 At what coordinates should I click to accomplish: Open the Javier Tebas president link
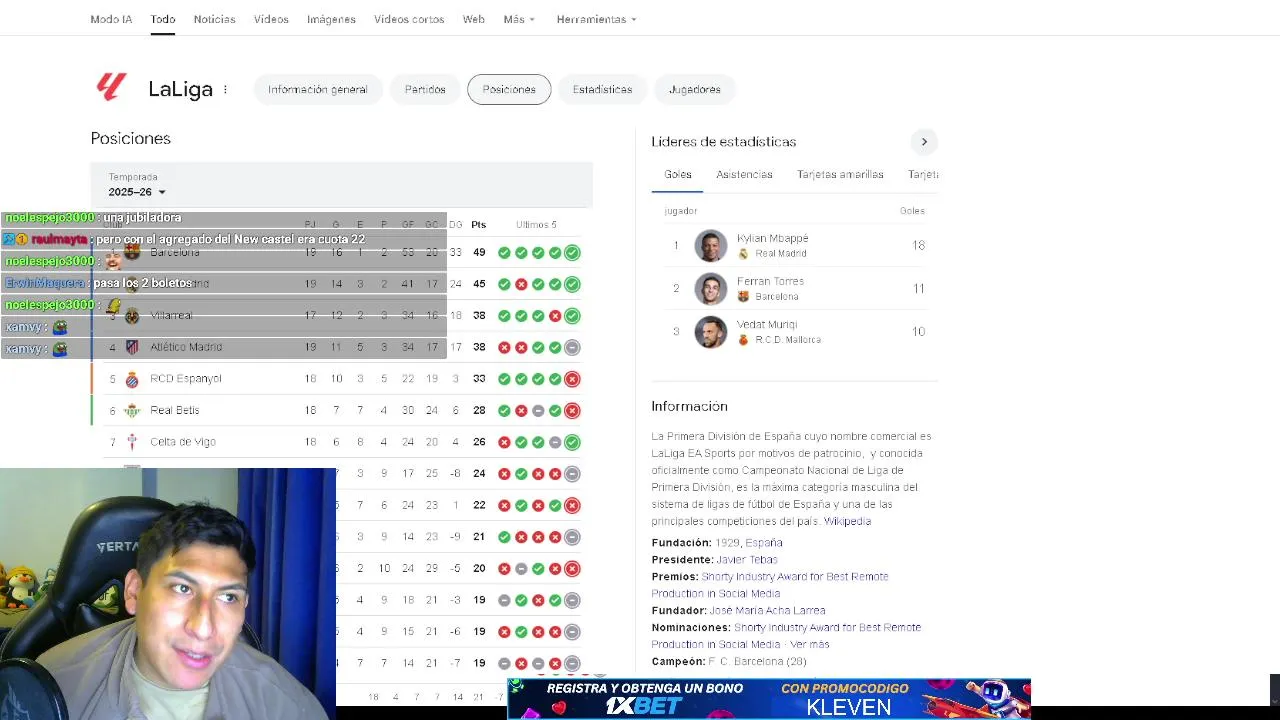point(747,560)
